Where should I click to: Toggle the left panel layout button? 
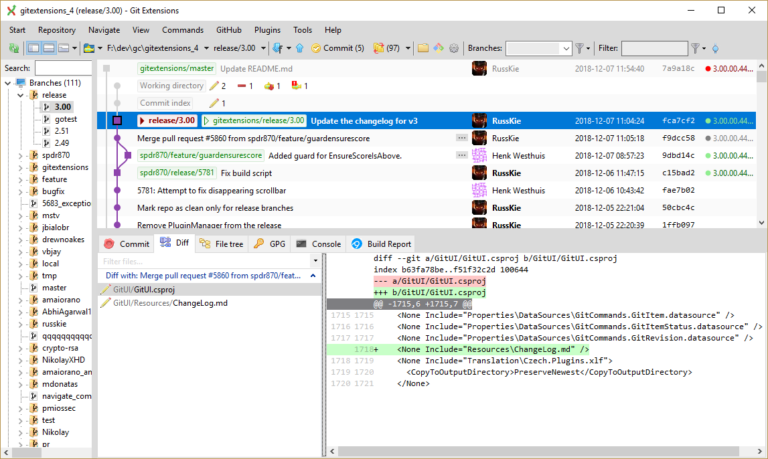[x=33, y=48]
